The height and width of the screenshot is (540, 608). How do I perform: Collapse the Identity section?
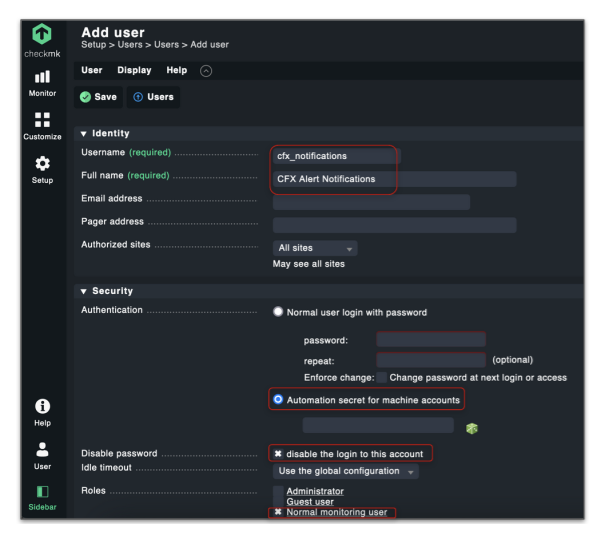[85, 133]
